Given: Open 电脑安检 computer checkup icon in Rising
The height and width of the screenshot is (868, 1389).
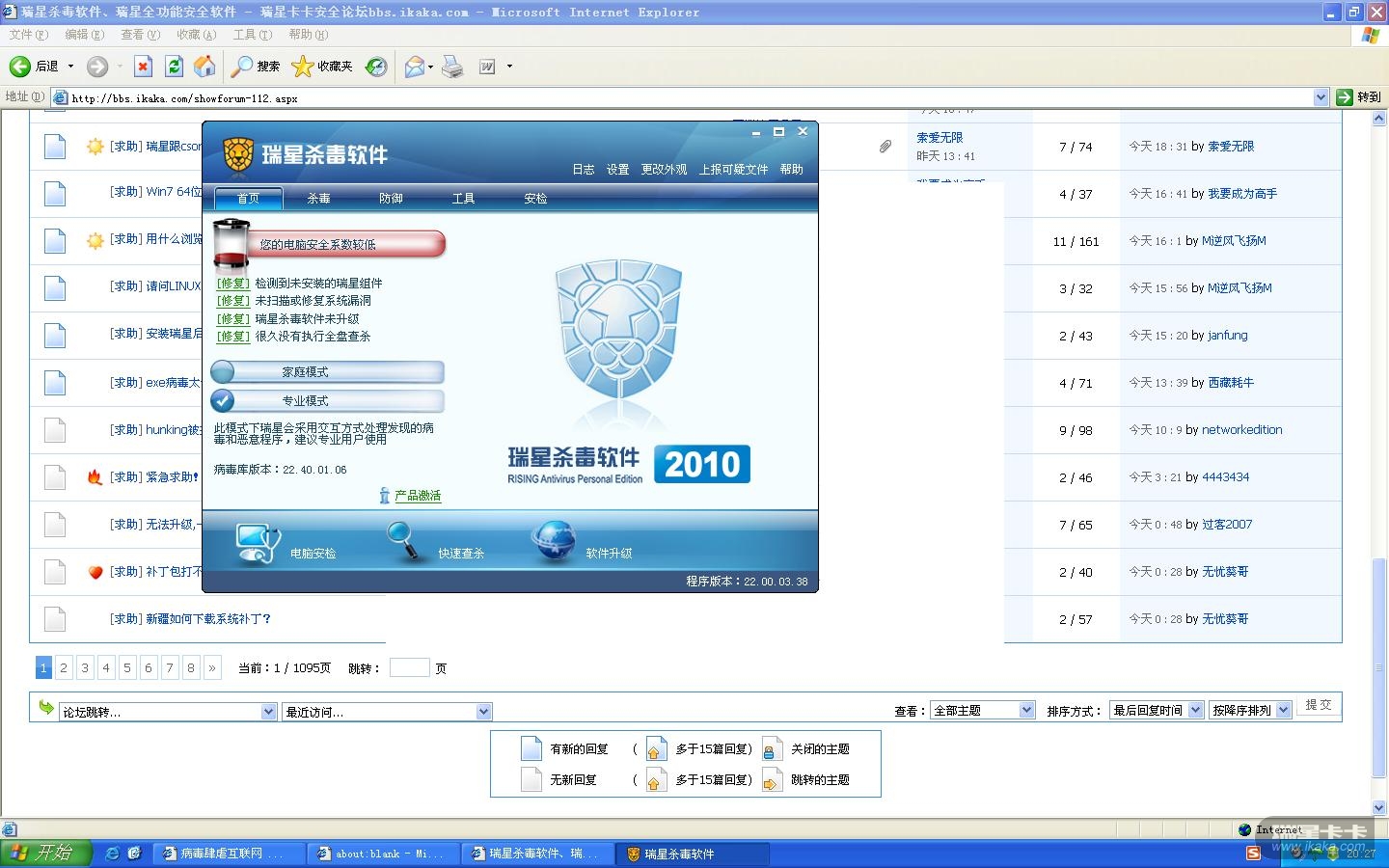Looking at the screenshot, I should [x=258, y=542].
